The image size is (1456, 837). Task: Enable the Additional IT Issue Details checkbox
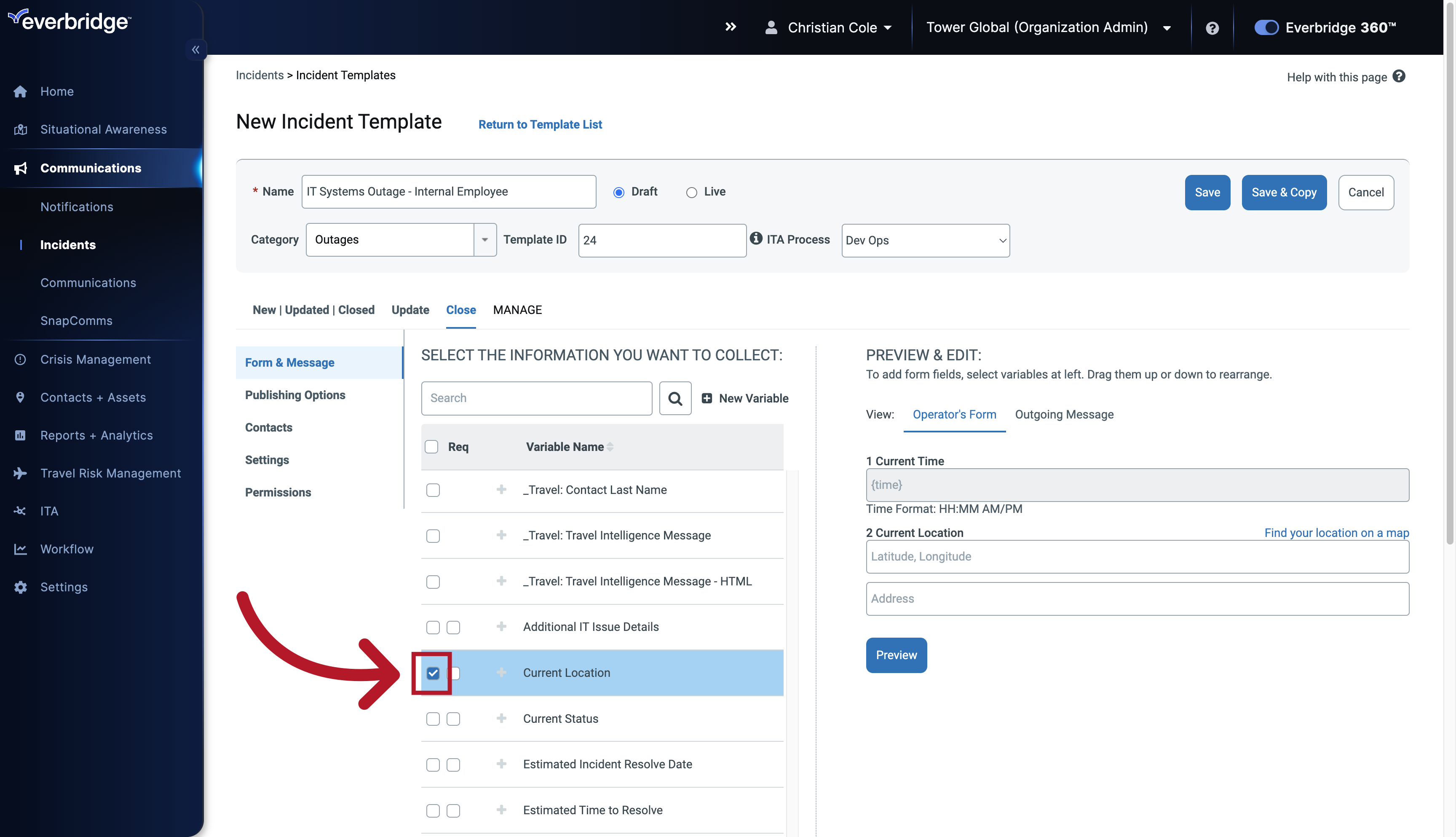[x=433, y=627]
